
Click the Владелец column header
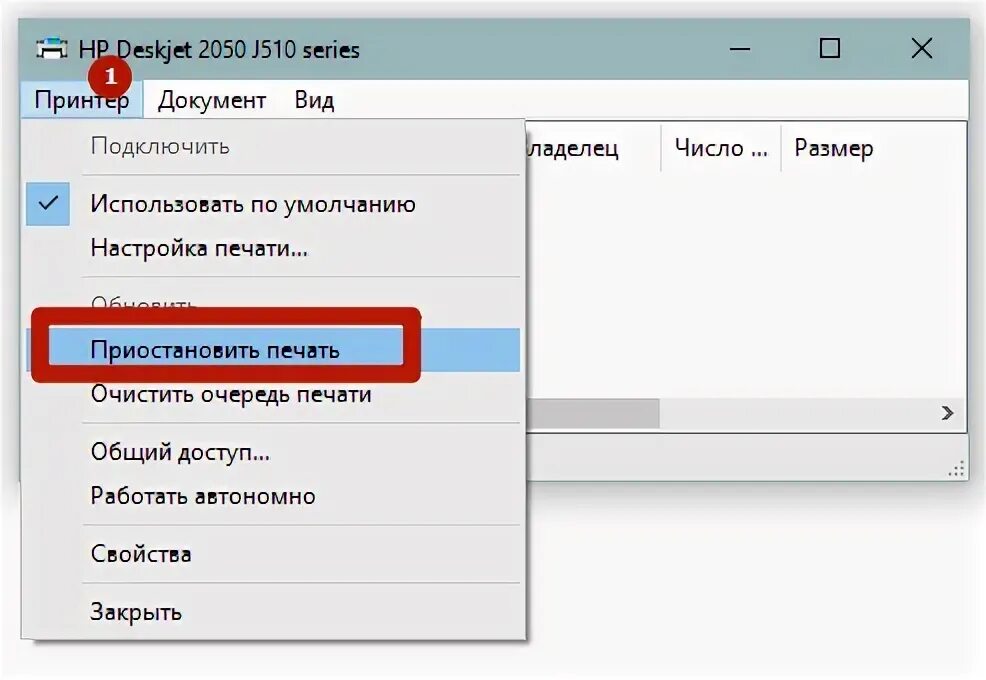coord(593,148)
